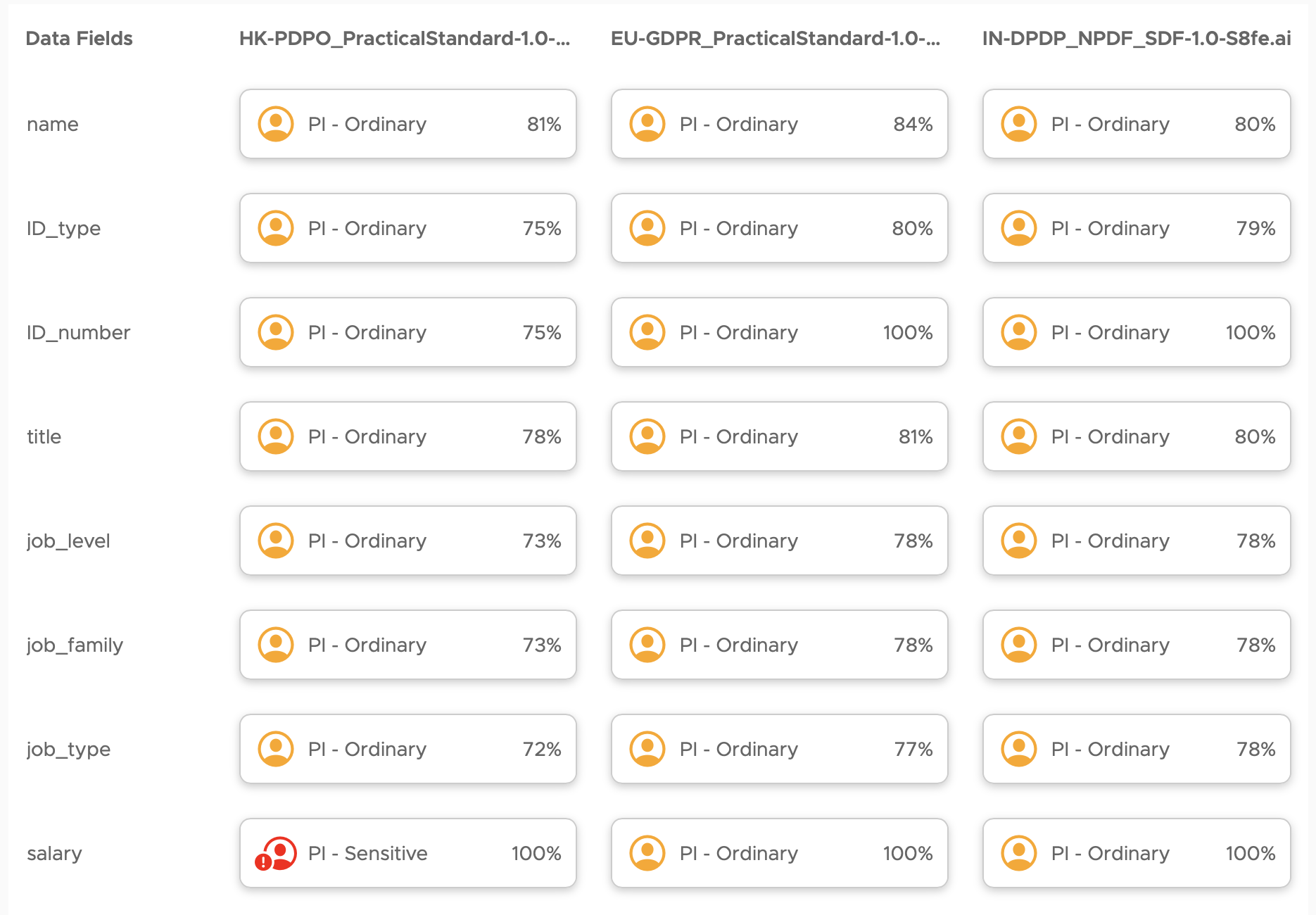
Task: Open the HK-PDPO ID_type classification card
Action: pos(407,228)
